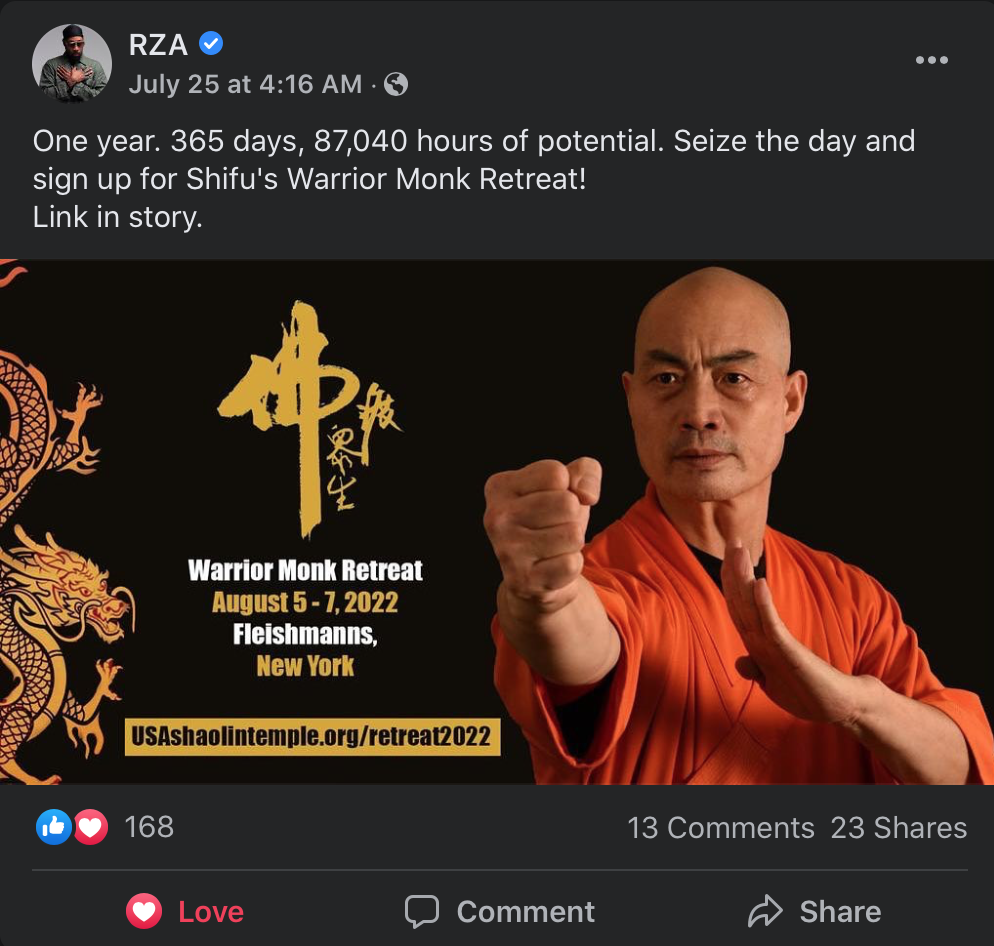This screenshot has height=946, width=994.
Task: Open the 13 Comments link
Action: pyautogui.click(x=721, y=827)
